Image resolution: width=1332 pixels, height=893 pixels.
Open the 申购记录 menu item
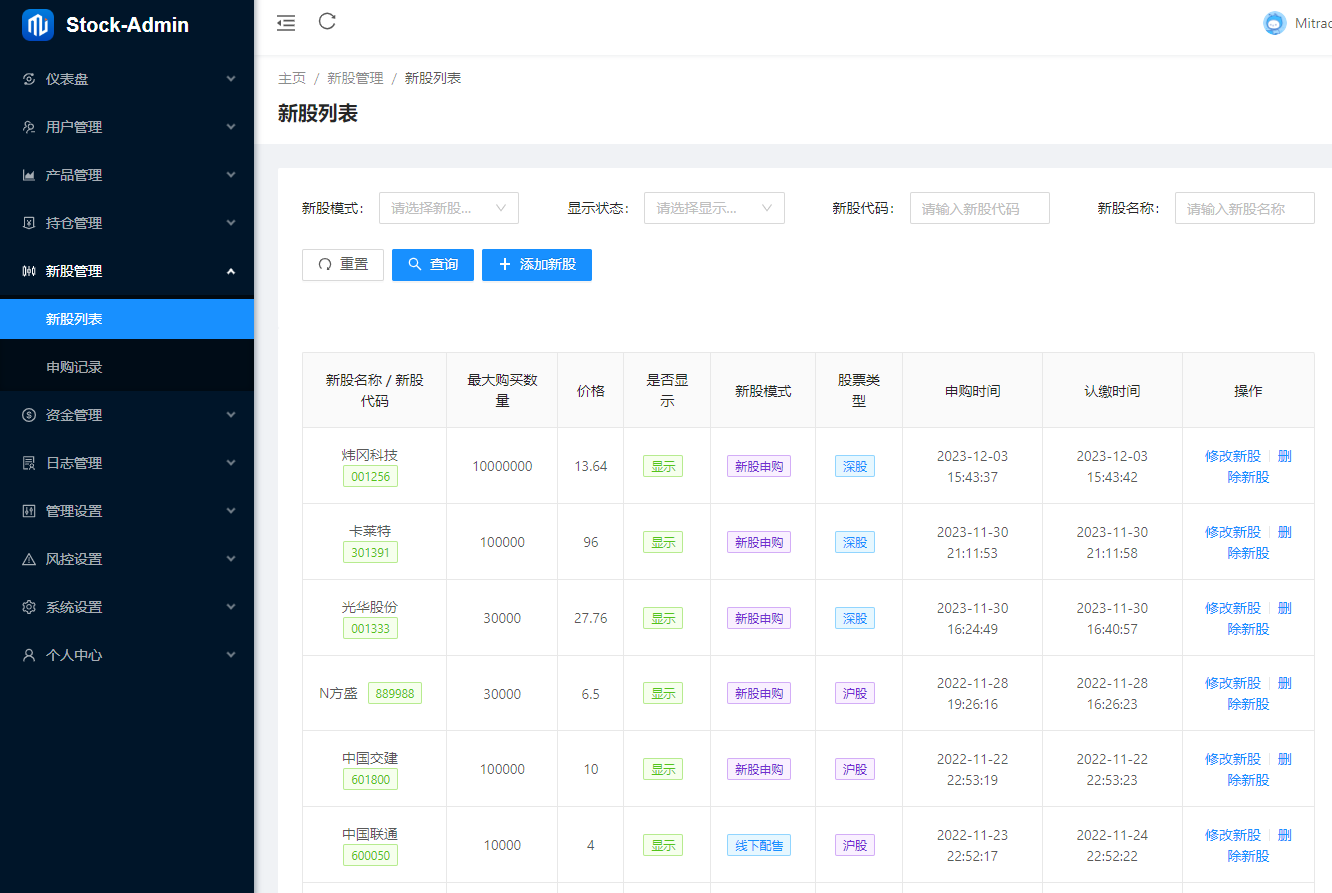point(74,367)
